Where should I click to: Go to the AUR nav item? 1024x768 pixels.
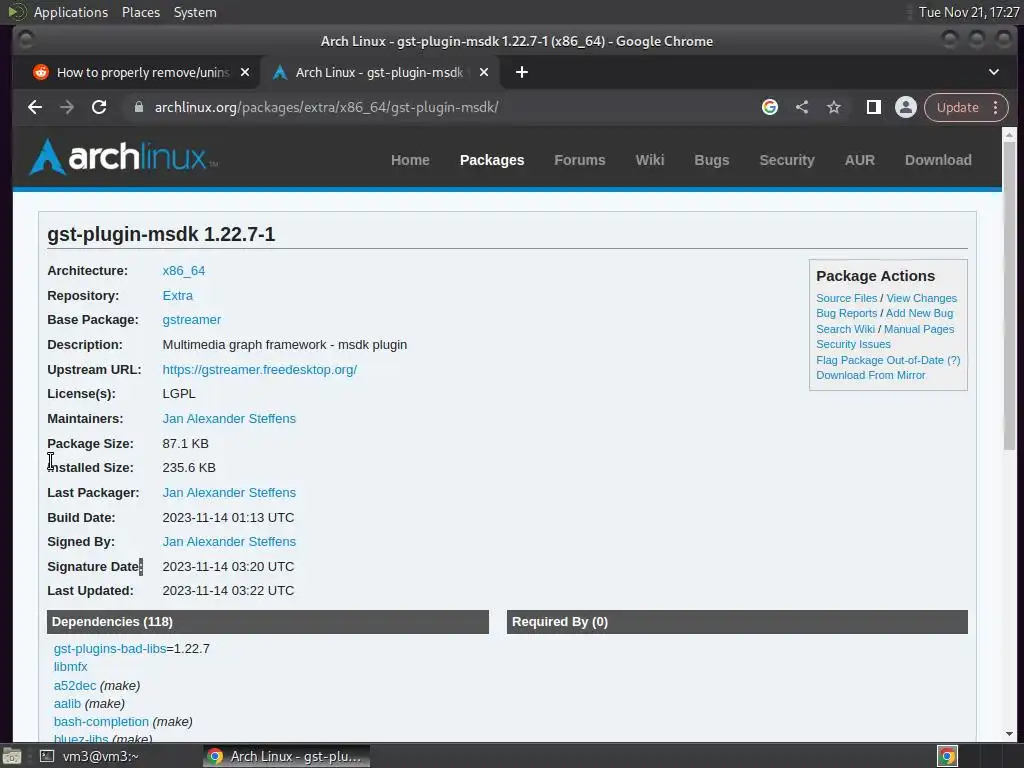coord(859,160)
